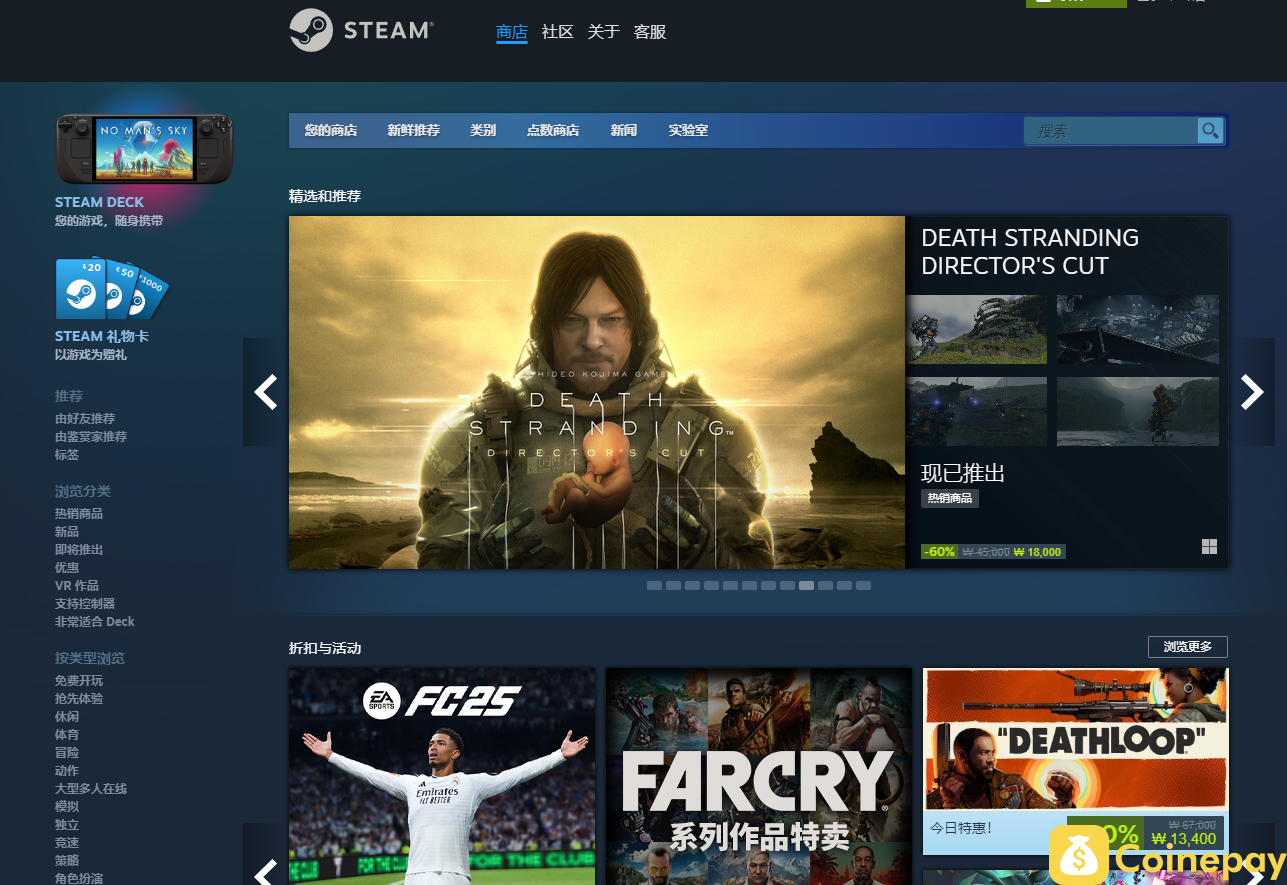Browse 动作 genre

coord(67,770)
